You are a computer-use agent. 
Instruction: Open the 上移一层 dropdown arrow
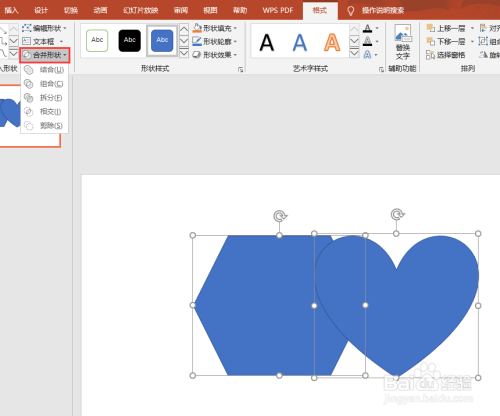coord(472,28)
